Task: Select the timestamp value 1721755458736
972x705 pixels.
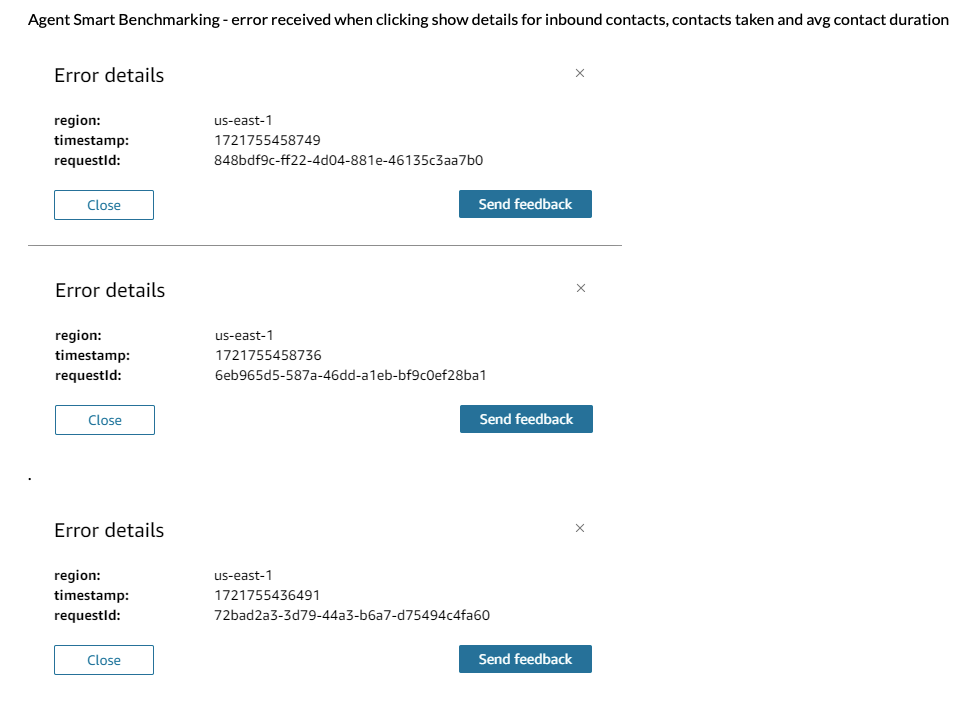Action: pyautogui.click(x=268, y=355)
